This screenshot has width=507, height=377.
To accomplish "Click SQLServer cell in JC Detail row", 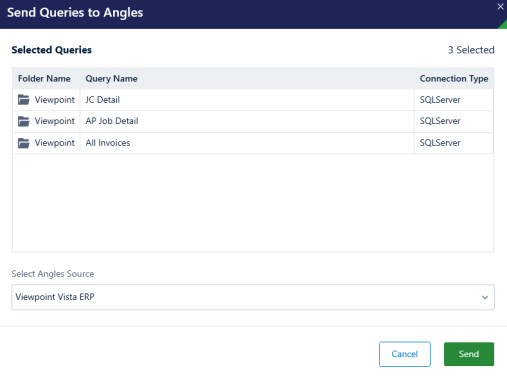I will coord(440,100).
